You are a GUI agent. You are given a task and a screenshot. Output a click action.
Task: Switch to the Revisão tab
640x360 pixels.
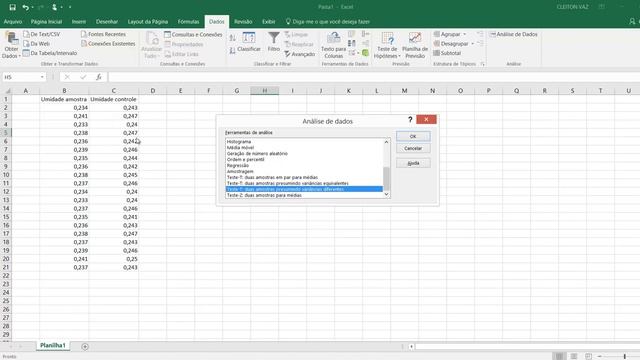pos(243,22)
